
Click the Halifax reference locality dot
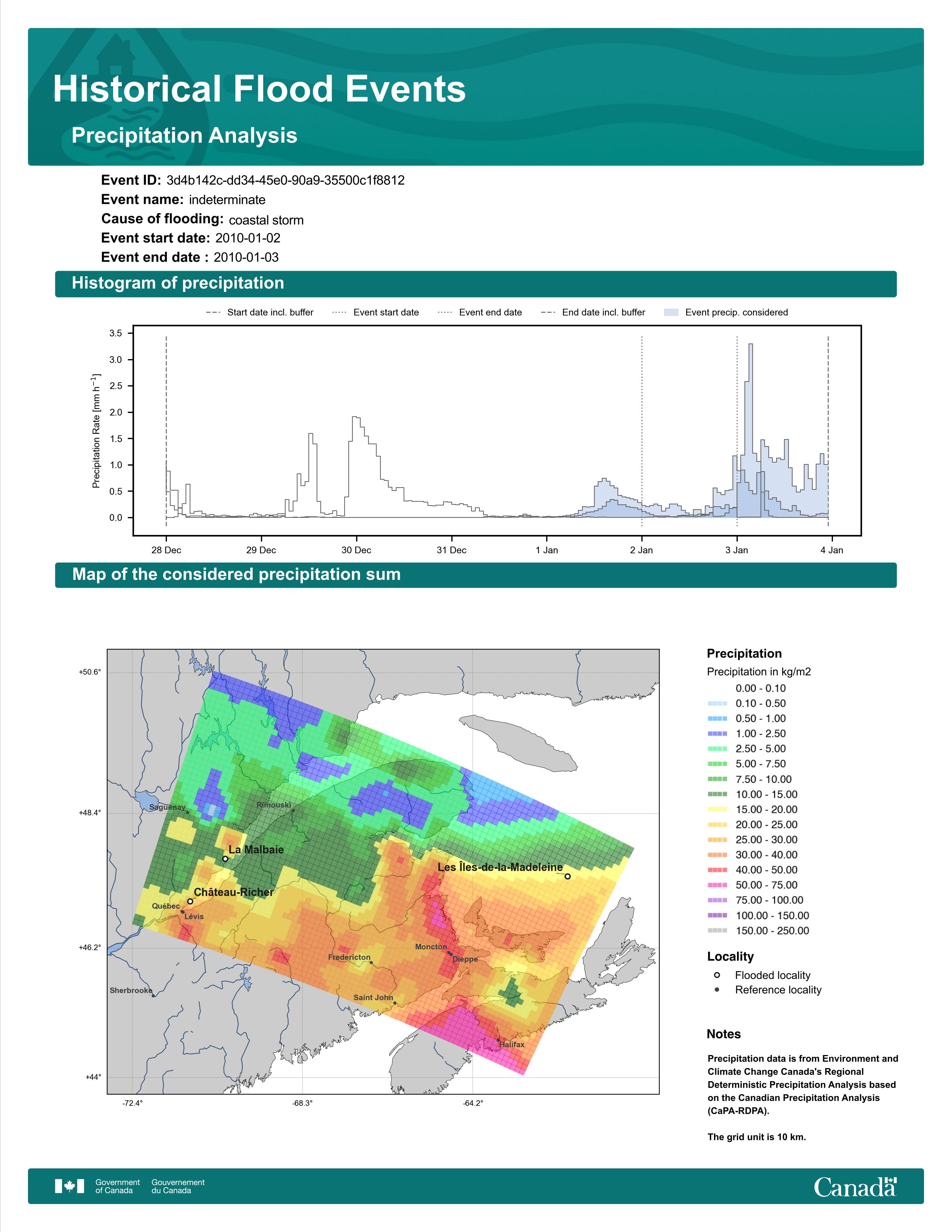tap(498, 1040)
